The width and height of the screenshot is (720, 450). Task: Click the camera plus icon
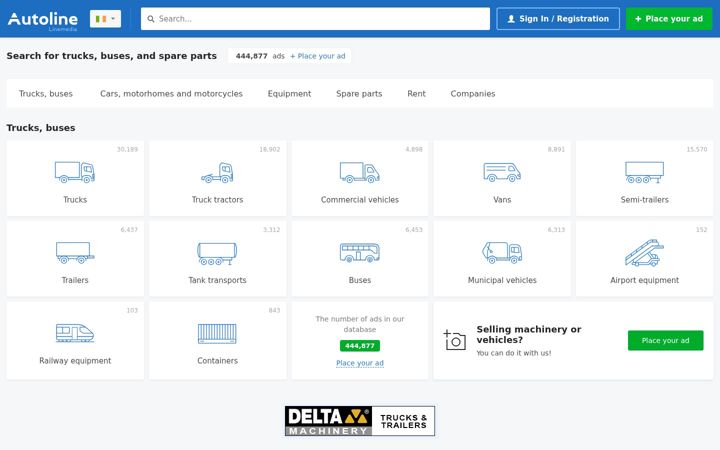pos(454,340)
